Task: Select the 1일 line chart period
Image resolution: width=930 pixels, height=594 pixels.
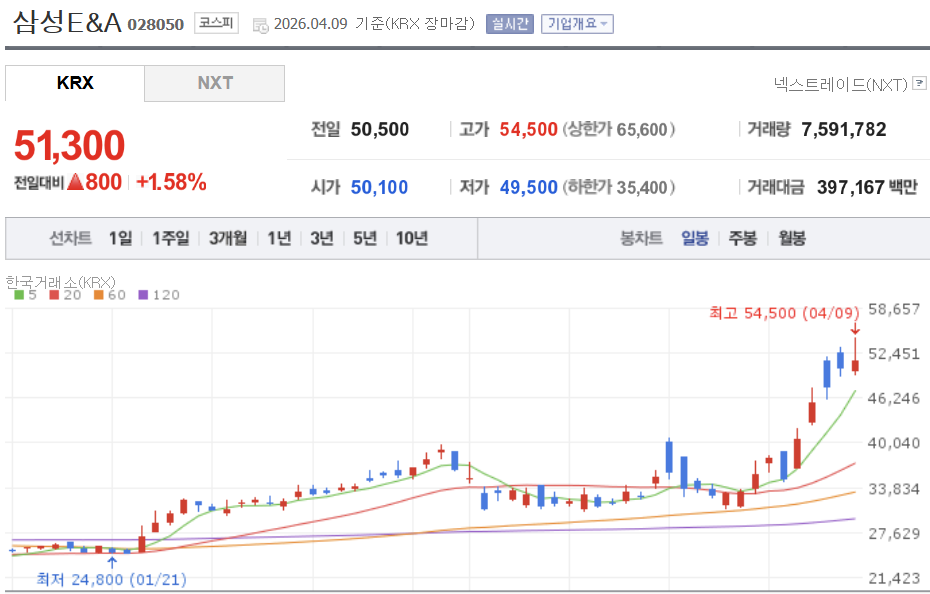Action: 120,239
